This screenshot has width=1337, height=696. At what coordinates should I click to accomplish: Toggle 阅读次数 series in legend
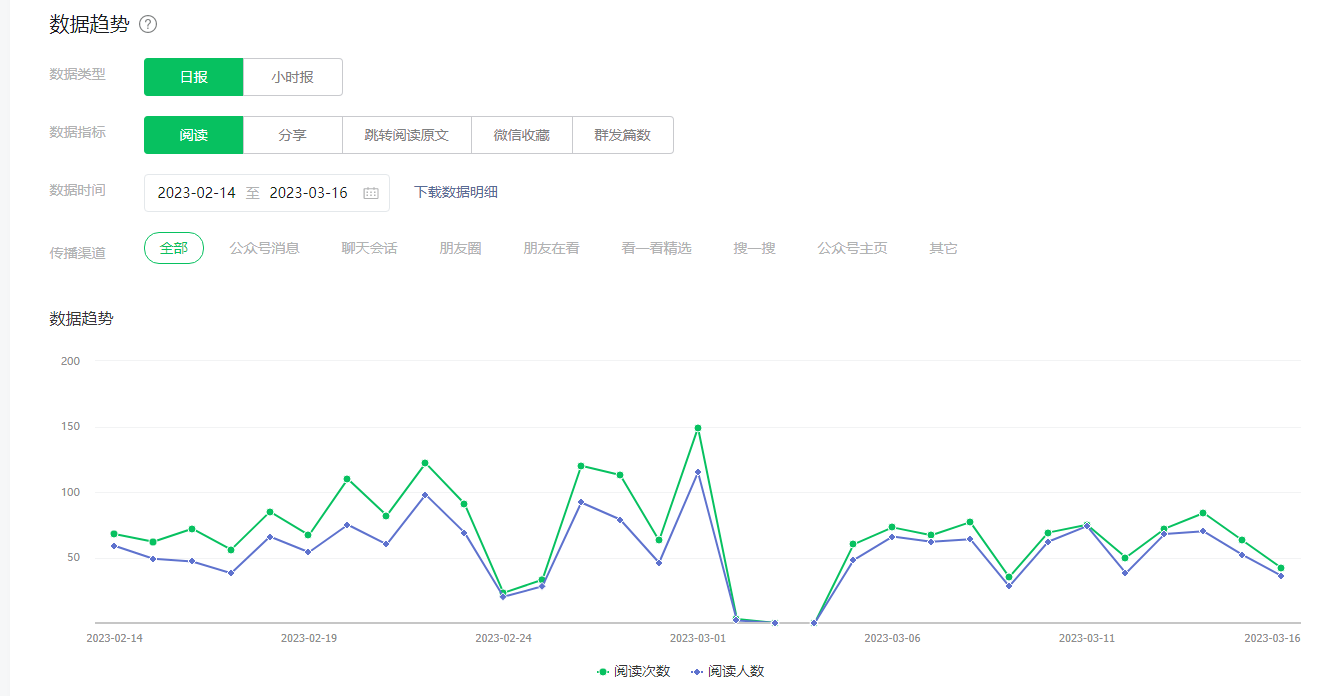point(633,672)
